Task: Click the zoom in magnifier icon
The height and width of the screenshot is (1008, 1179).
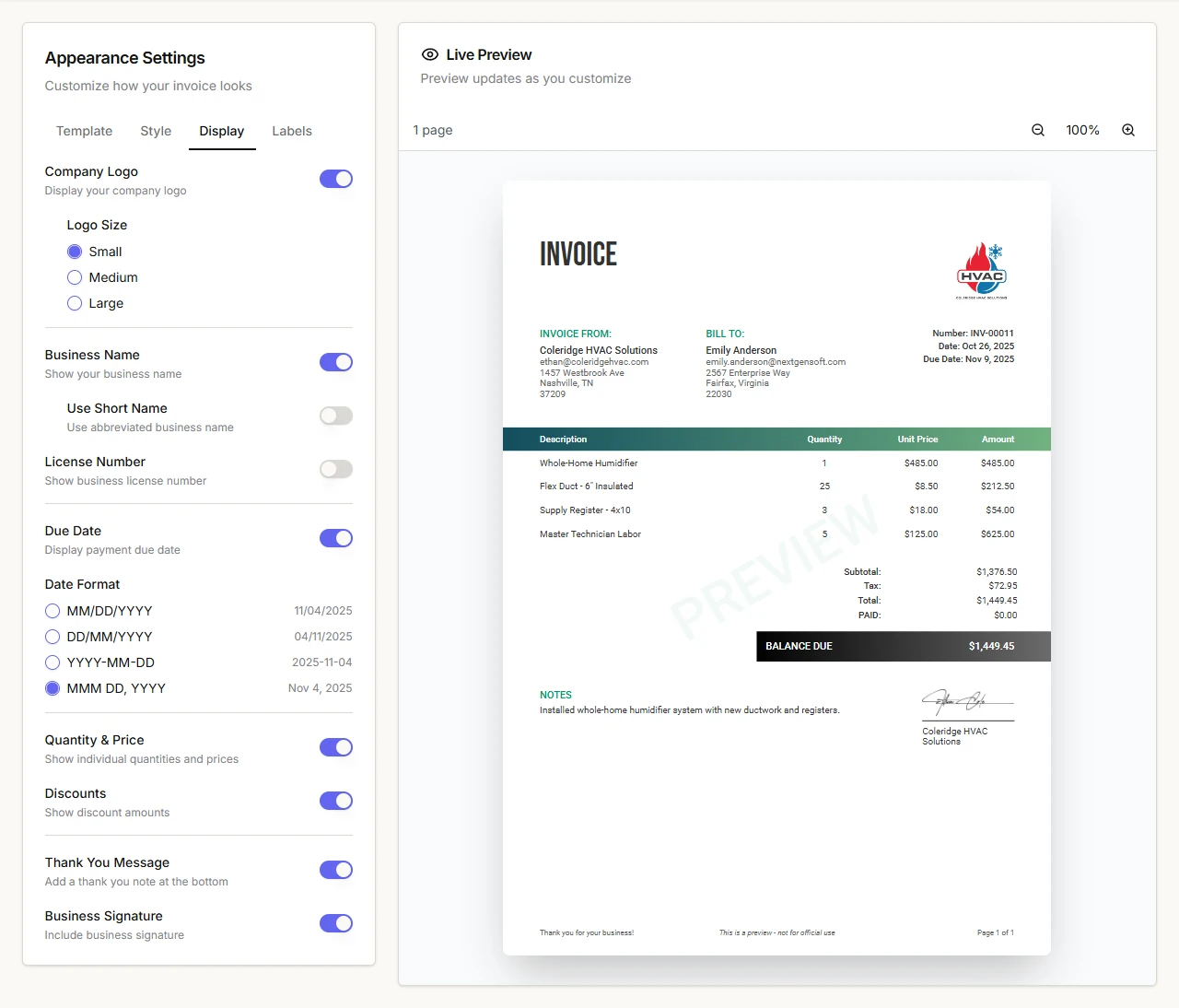Action: pyautogui.click(x=1127, y=130)
